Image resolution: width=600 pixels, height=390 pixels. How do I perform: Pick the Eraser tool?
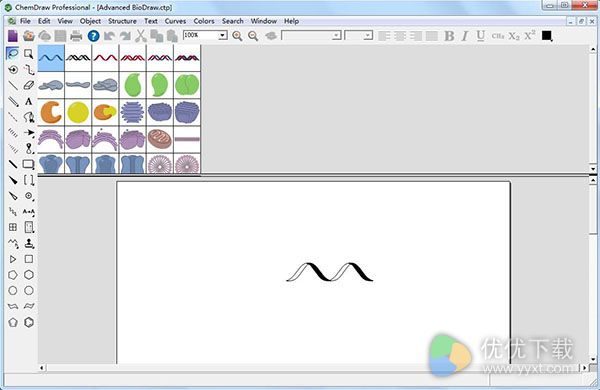pos(29,85)
